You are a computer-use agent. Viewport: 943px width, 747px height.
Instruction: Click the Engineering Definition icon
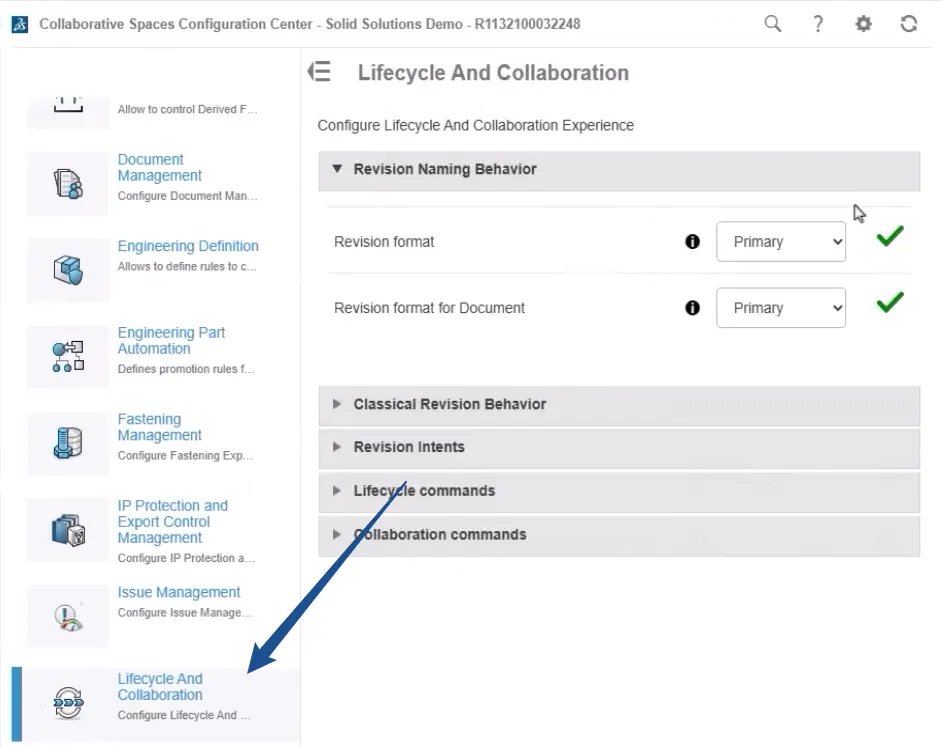[68, 270]
